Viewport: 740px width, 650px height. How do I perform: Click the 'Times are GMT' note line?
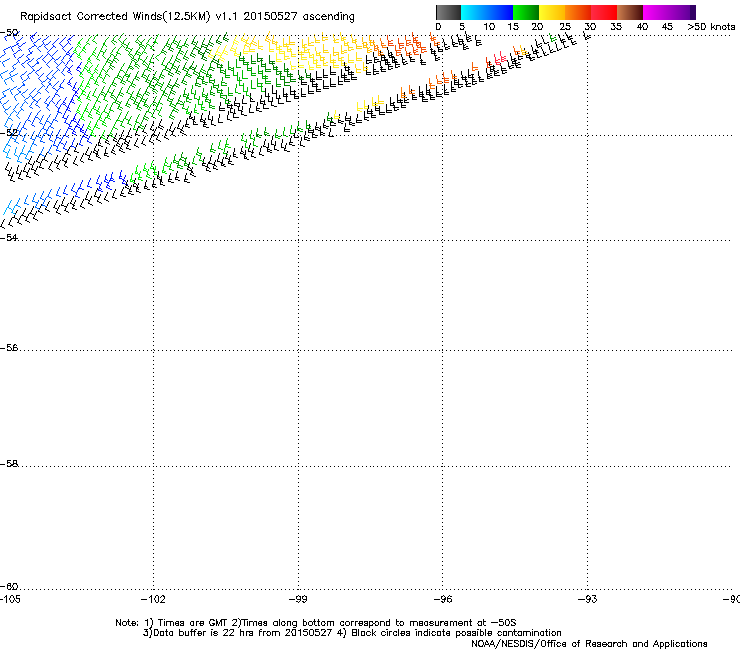pyautogui.click(x=316, y=623)
